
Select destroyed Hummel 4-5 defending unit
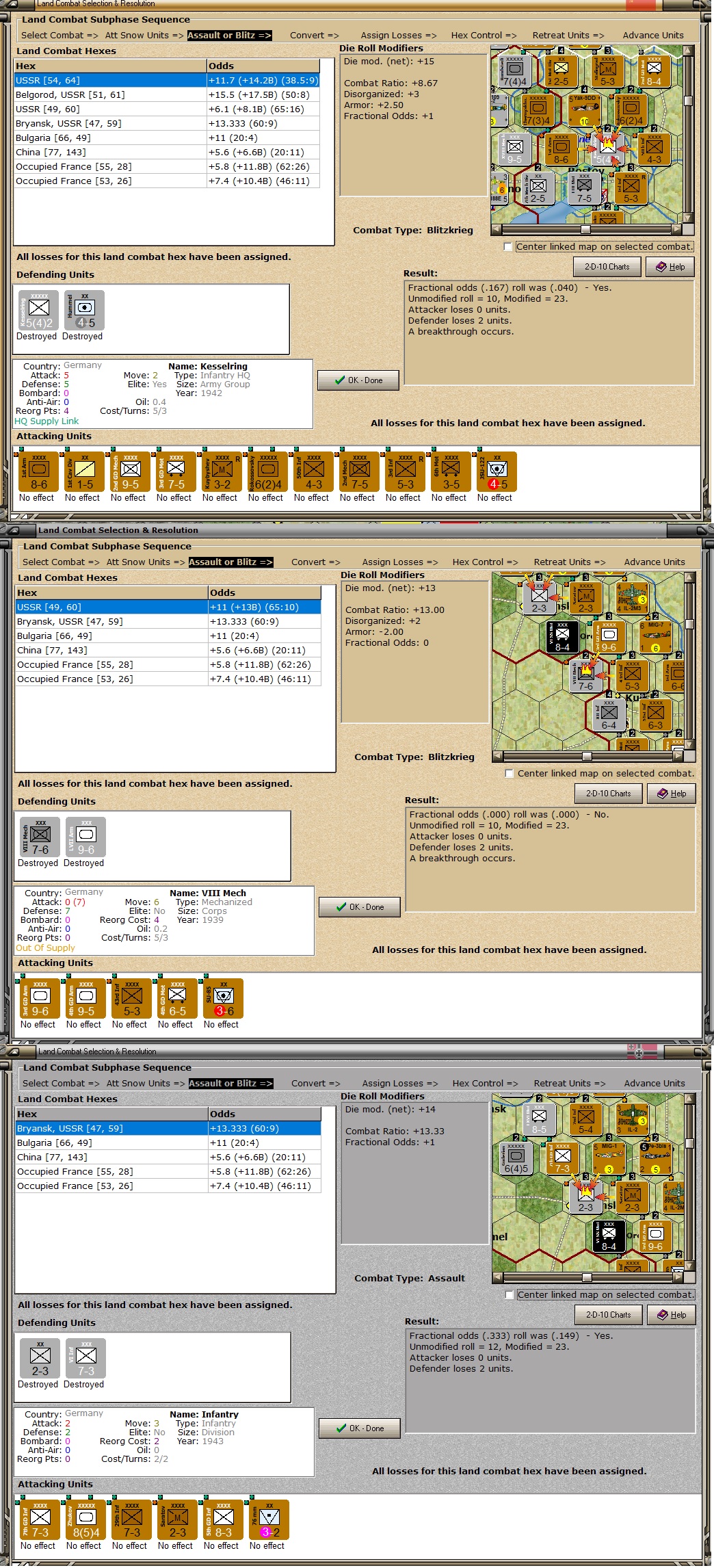(x=85, y=310)
